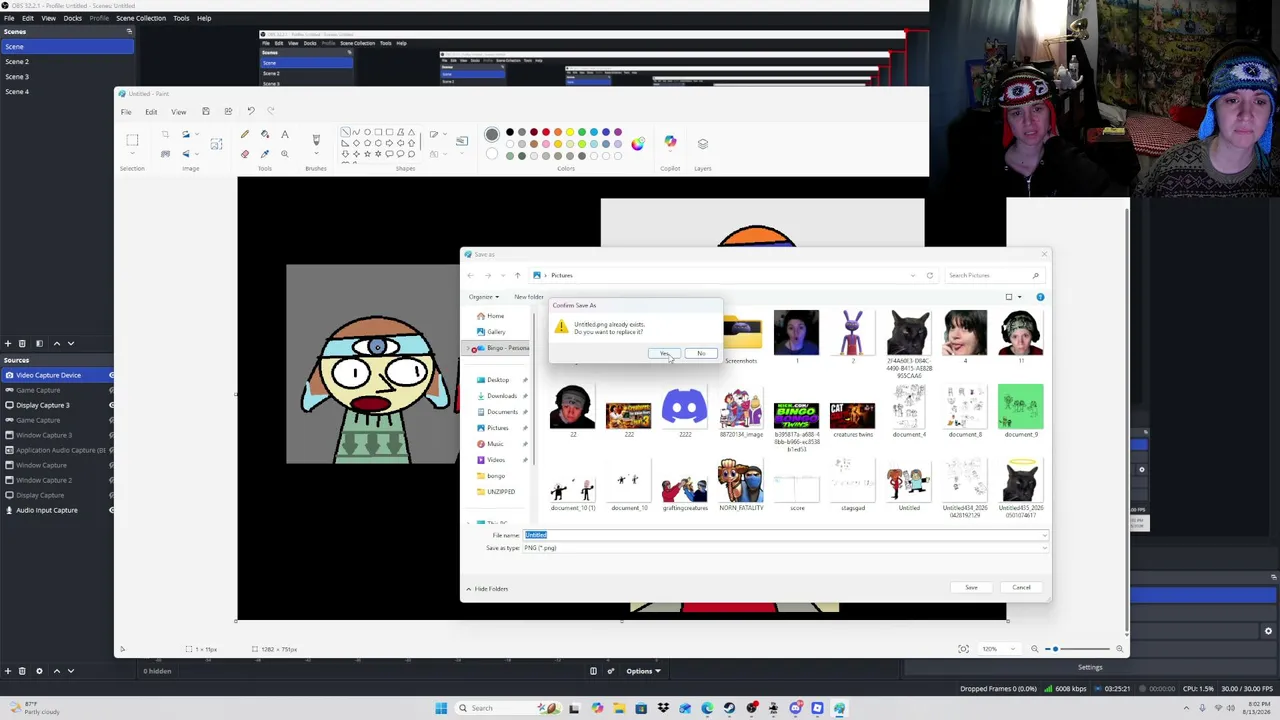The width and height of the screenshot is (1280, 720).
Task: Open Copilot in the Paint ribbon
Action: (x=670, y=143)
